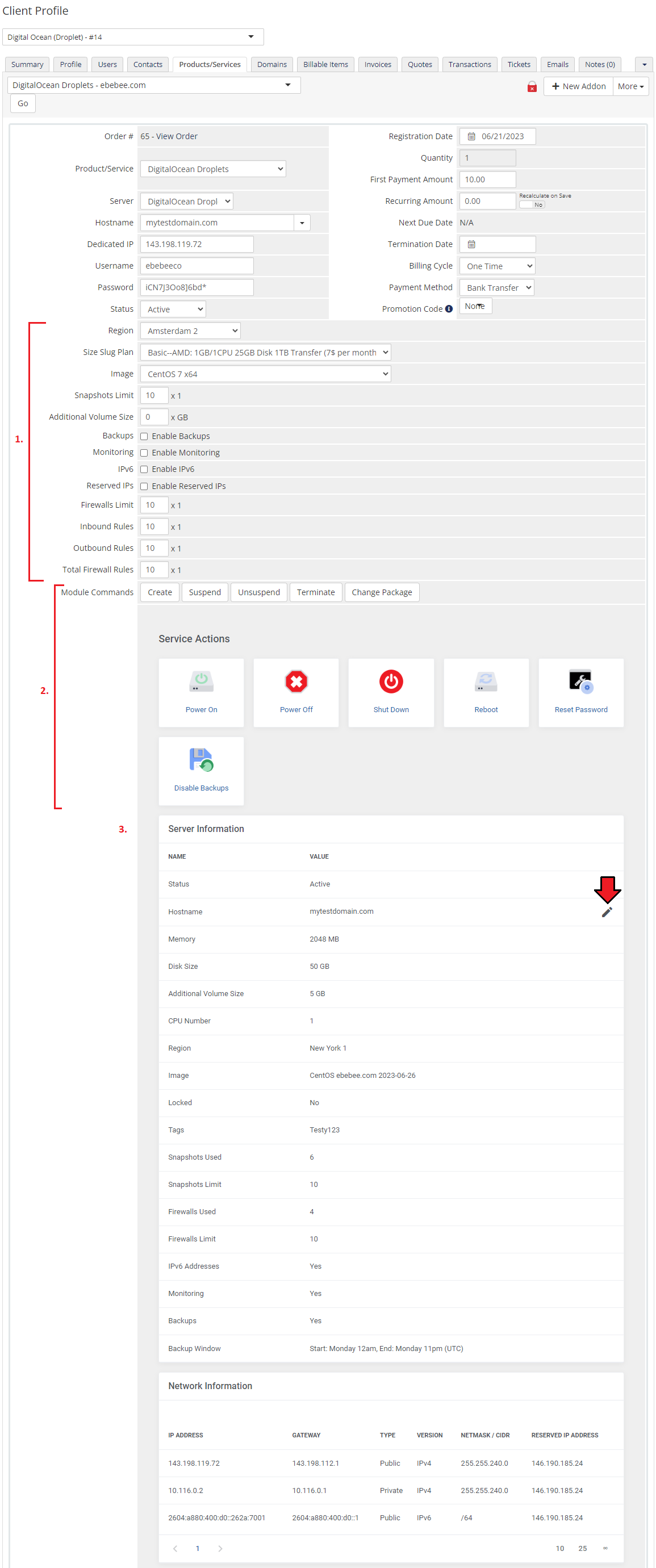
Task: Open the Product/Service dropdown
Action: pos(213,169)
